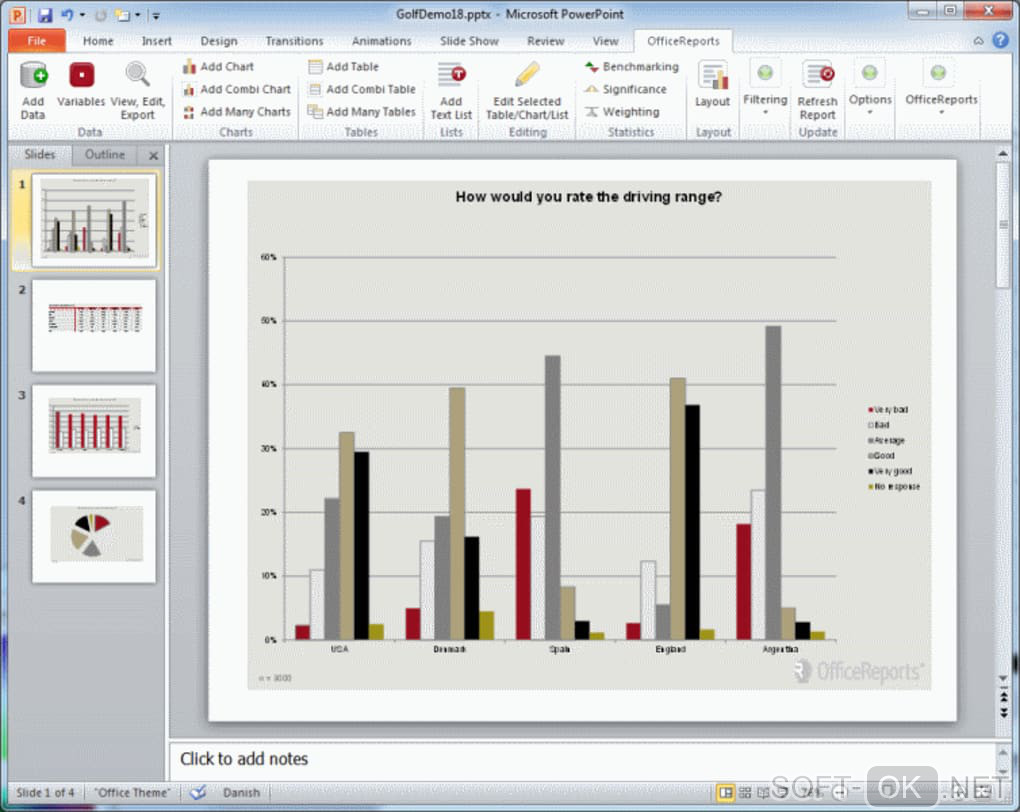Image resolution: width=1020 pixels, height=812 pixels.
Task: Select the pie chart slide 4 thumbnail
Action: coord(94,536)
